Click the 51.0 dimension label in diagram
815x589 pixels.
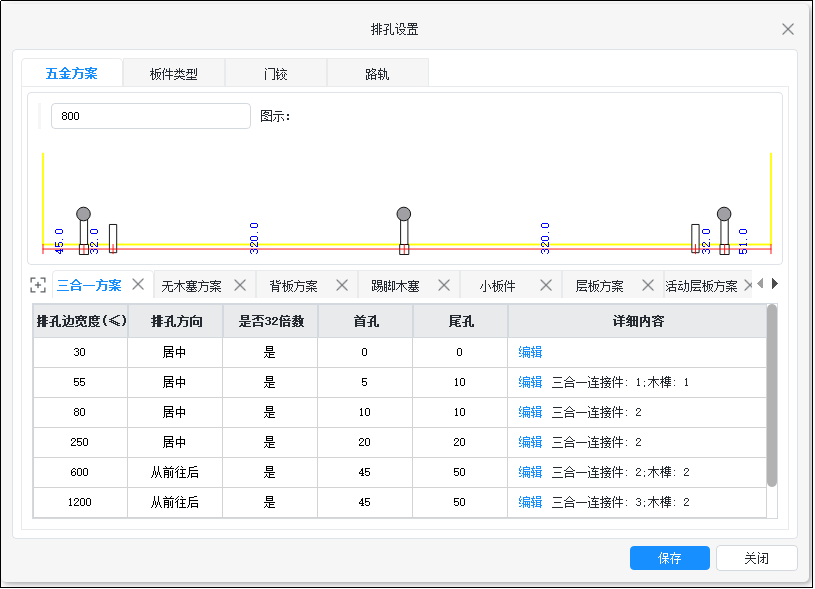743,241
